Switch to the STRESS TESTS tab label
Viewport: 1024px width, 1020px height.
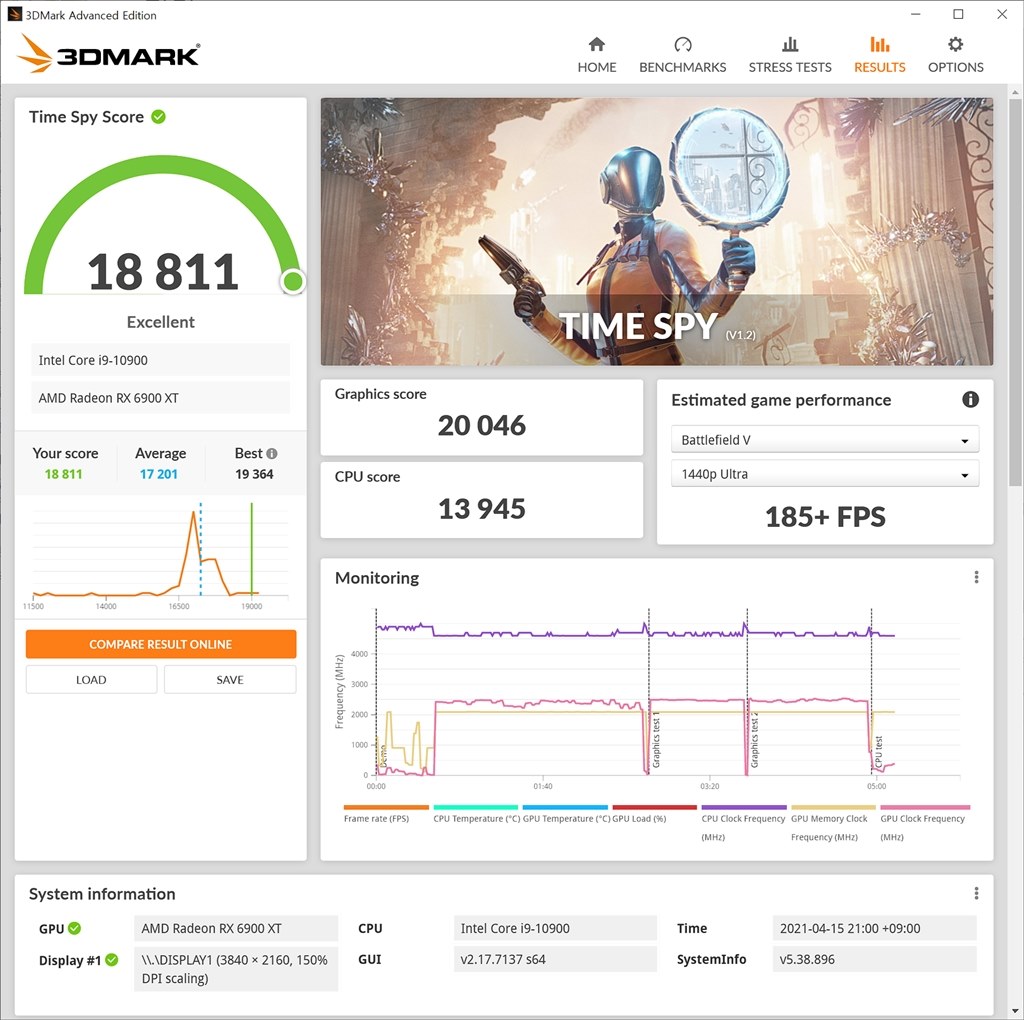click(x=790, y=67)
